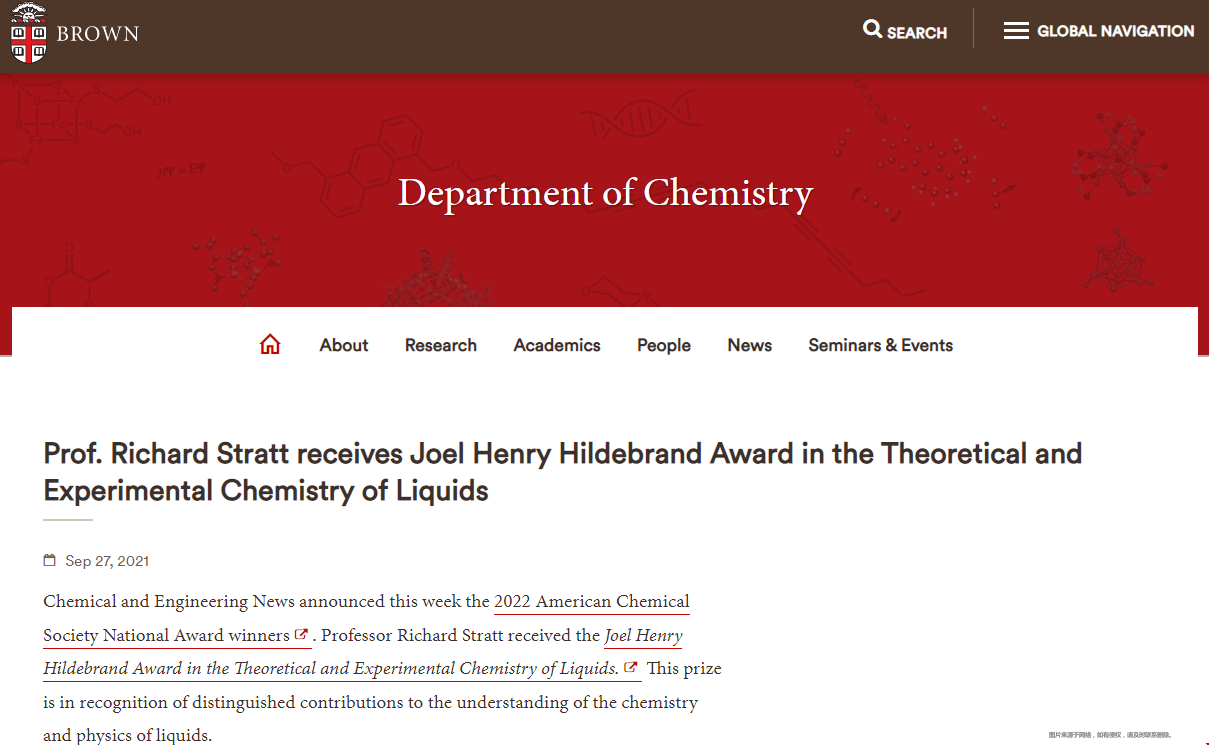
Task: Open the News navigation item
Action: coord(750,345)
